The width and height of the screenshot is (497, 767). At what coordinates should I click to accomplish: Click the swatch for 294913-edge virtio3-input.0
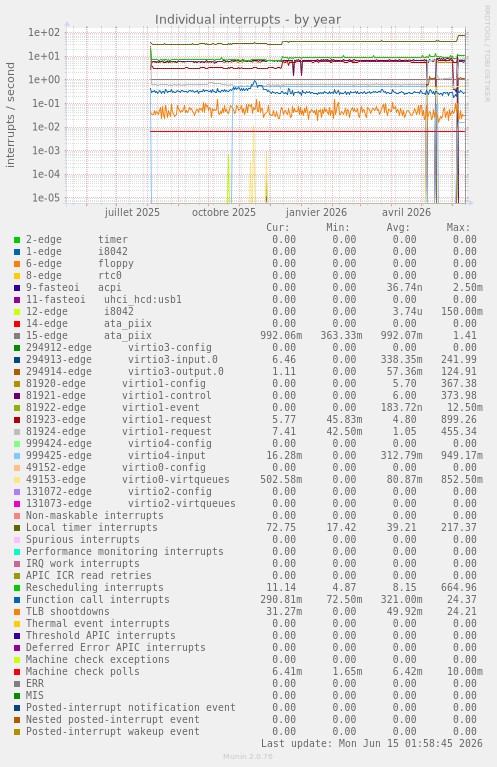point(17,360)
